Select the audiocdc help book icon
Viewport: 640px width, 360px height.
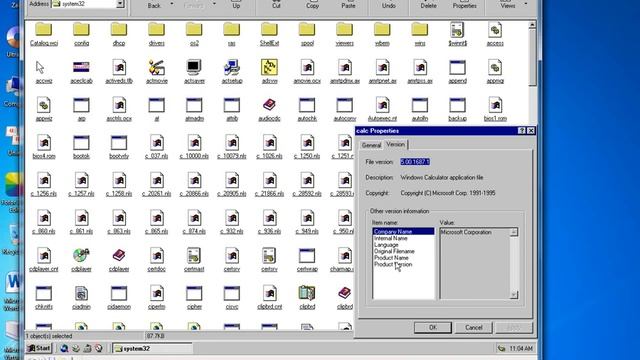coord(269,105)
